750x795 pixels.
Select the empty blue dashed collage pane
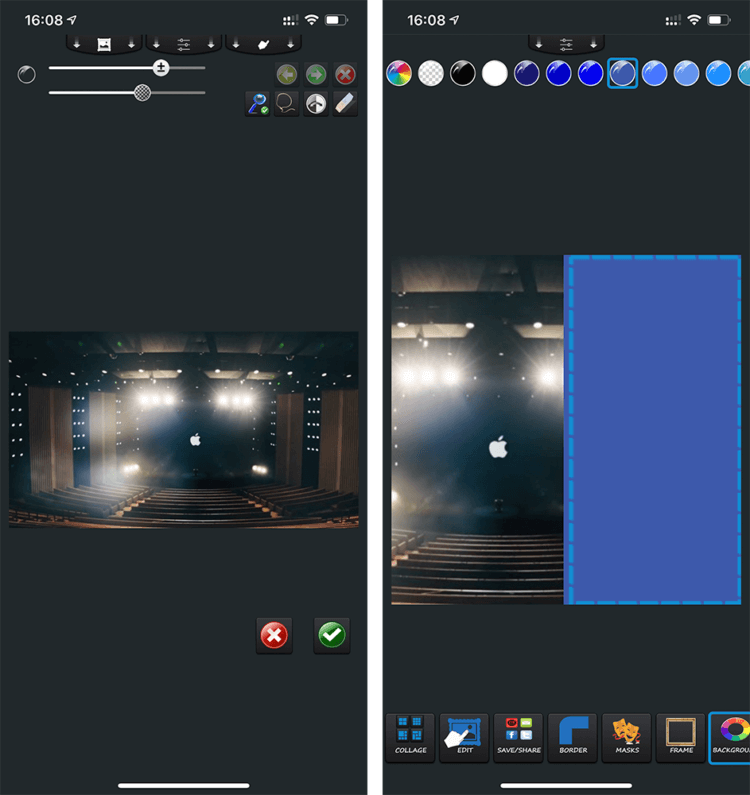coord(653,429)
